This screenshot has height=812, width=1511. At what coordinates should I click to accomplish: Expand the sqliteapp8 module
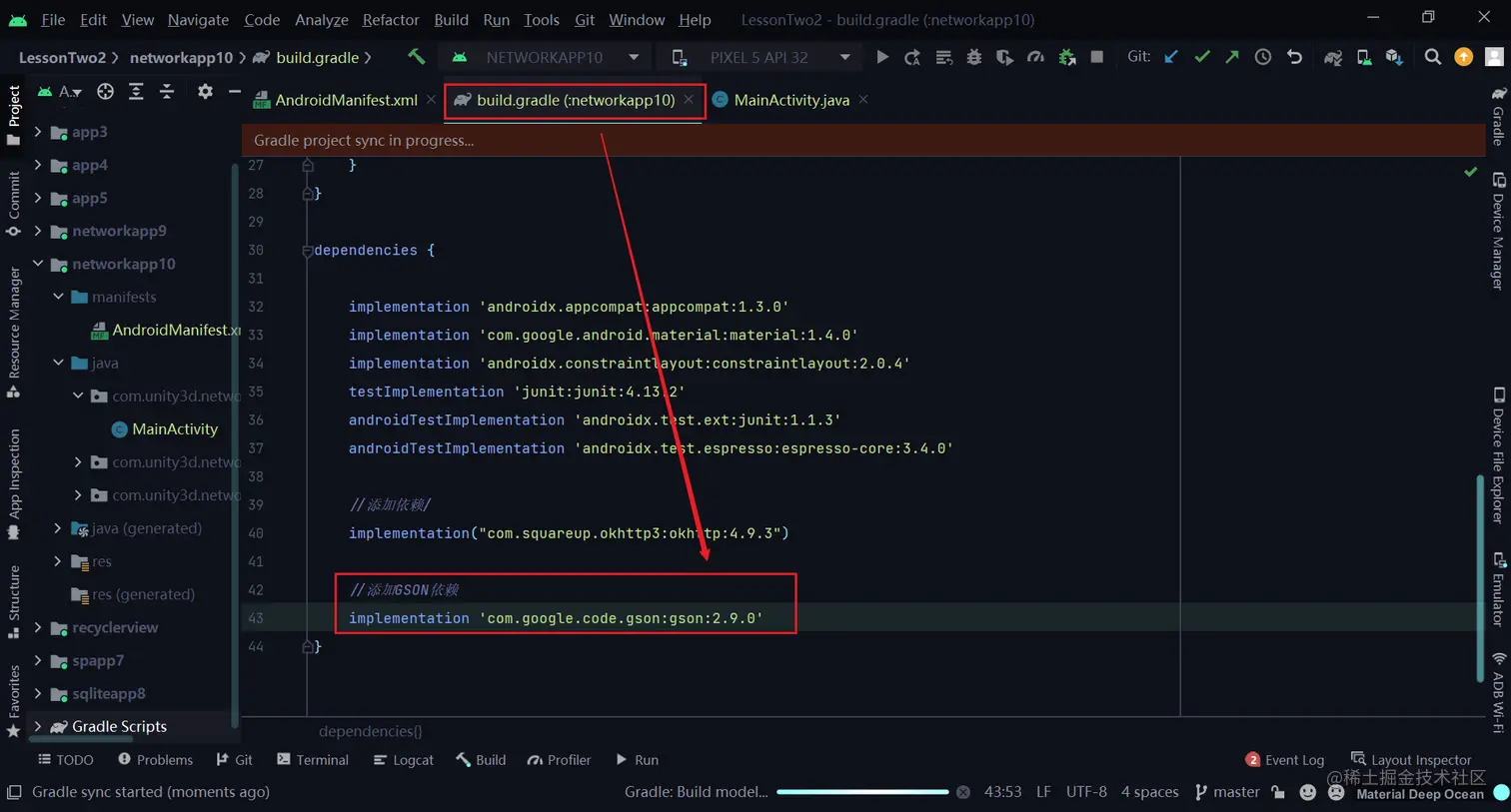point(38,693)
